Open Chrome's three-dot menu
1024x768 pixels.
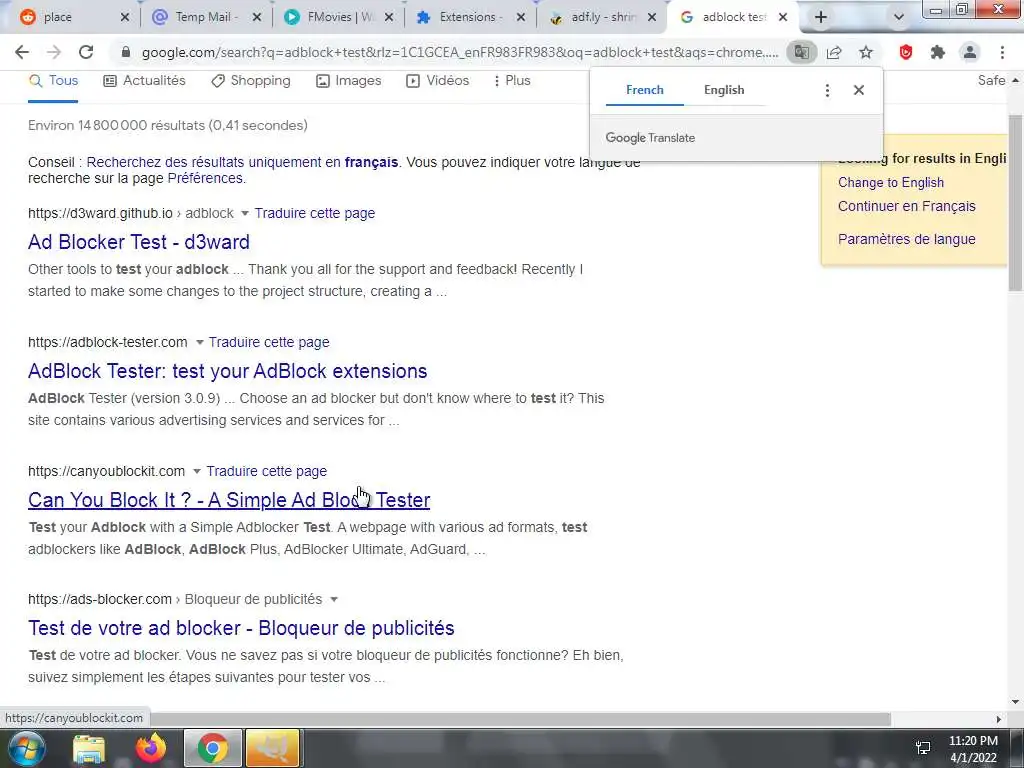coord(1002,52)
